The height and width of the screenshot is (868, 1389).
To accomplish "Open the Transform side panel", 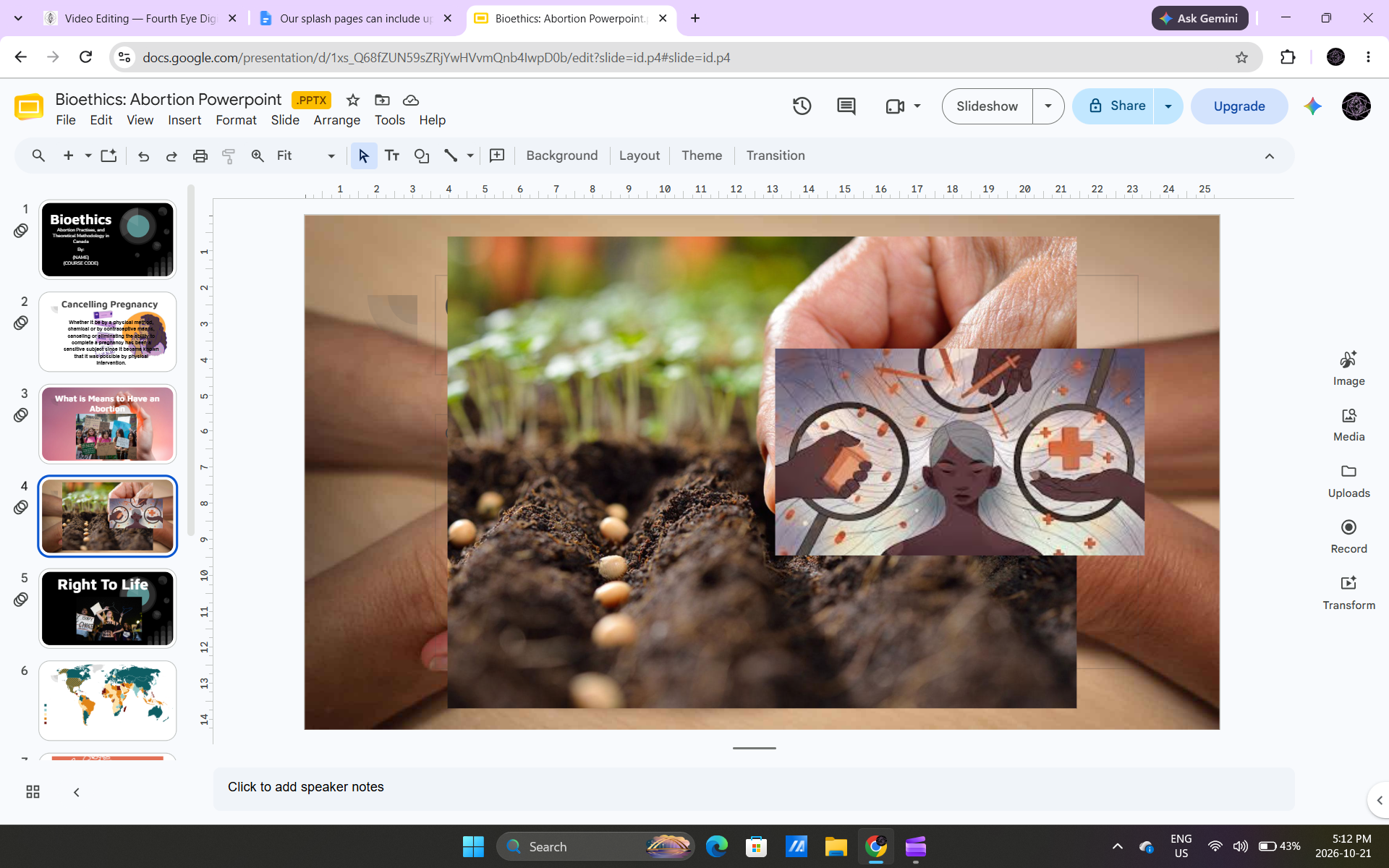I will click(x=1348, y=592).
